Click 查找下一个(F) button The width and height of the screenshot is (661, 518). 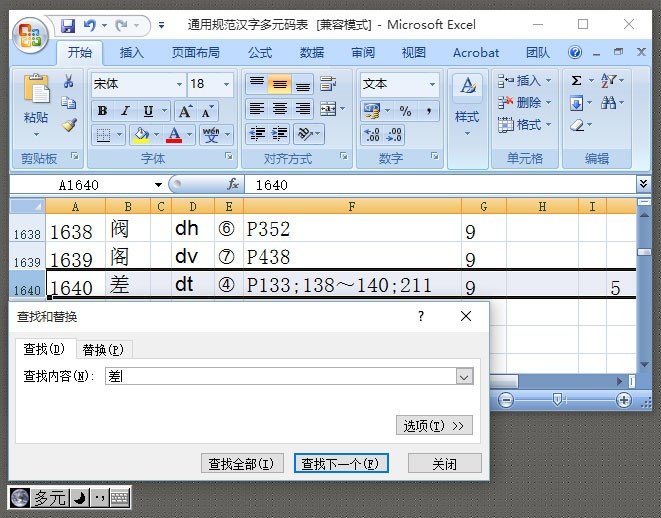(x=341, y=464)
